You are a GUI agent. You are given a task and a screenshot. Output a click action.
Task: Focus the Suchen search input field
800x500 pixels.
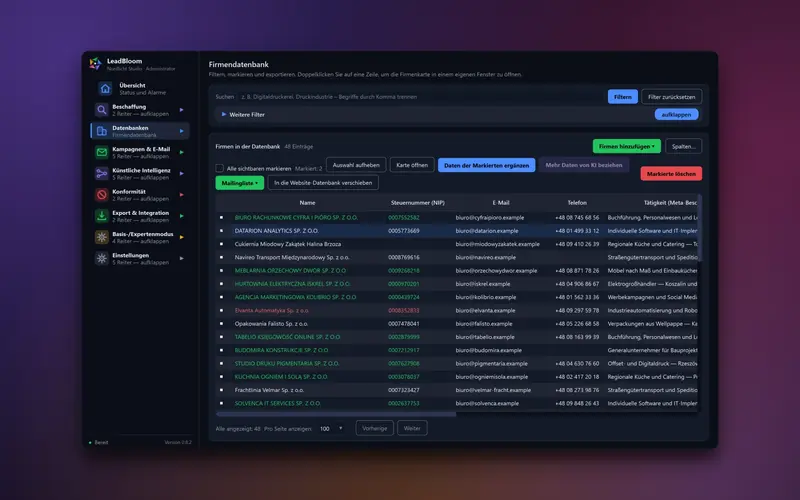pos(421,96)
